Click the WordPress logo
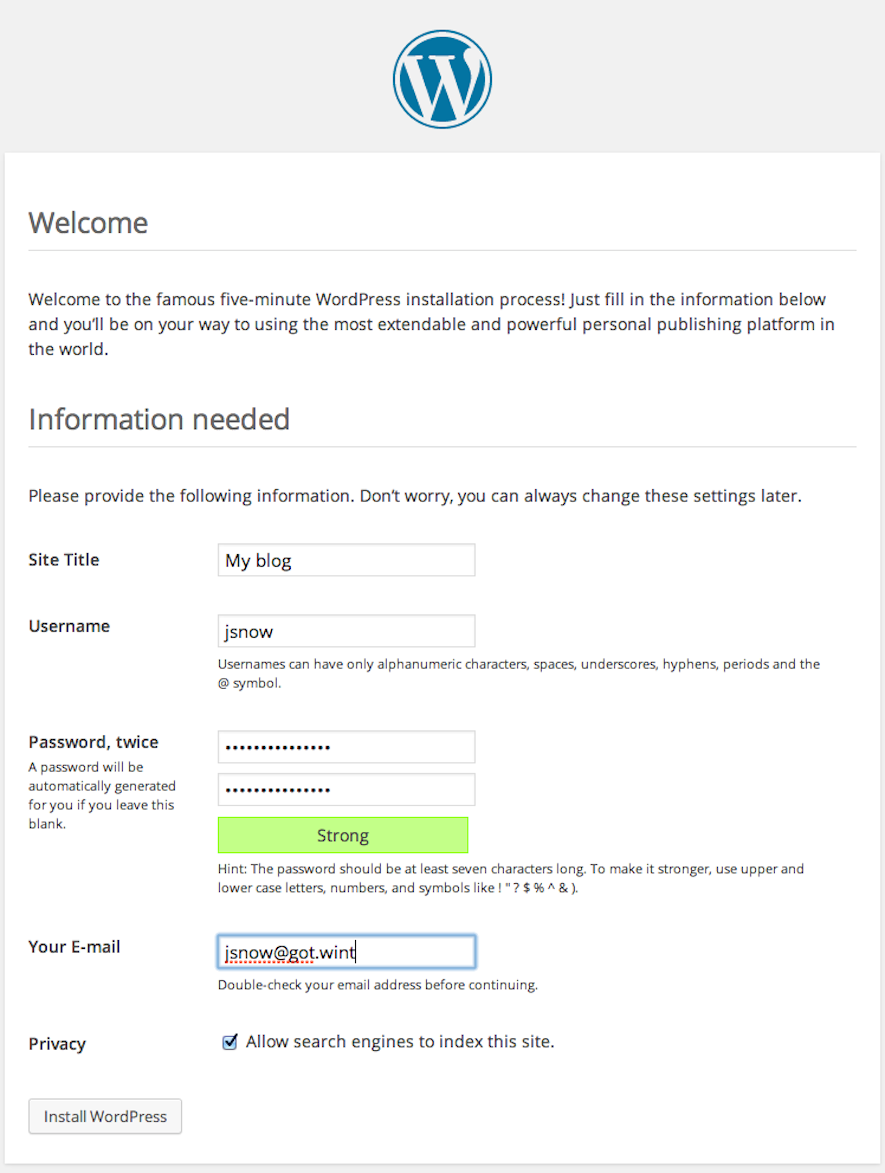The image size is (885, 1173). (442, 79)
